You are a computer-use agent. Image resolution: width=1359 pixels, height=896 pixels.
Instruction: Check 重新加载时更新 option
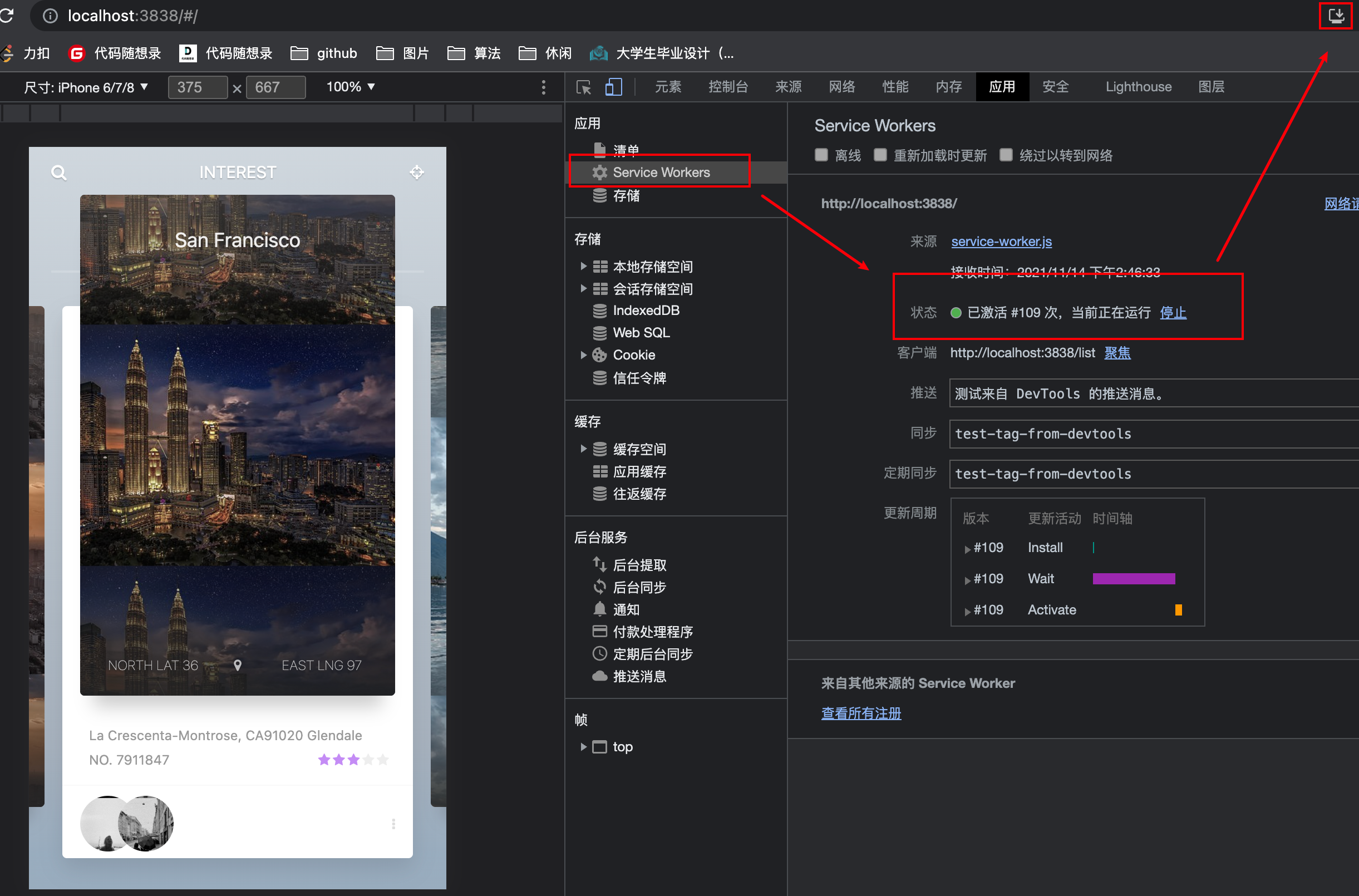pos(880,155)
